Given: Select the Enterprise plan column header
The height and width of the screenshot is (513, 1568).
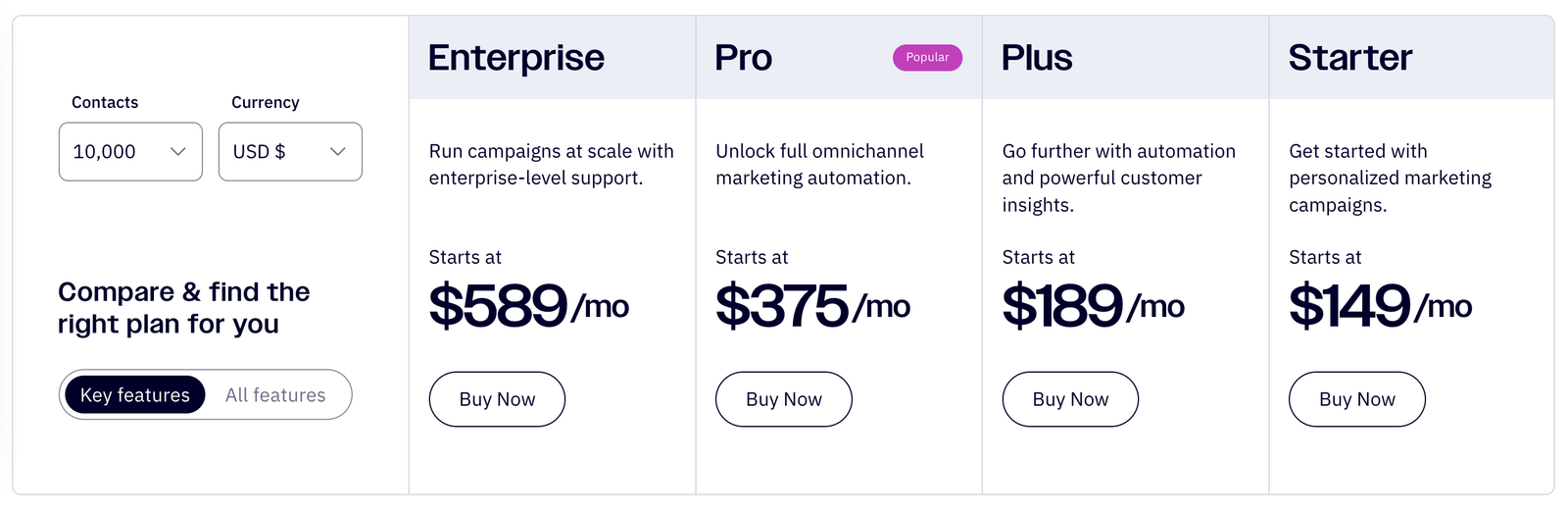Looking at the screenshot, I should tap(516, 58).
